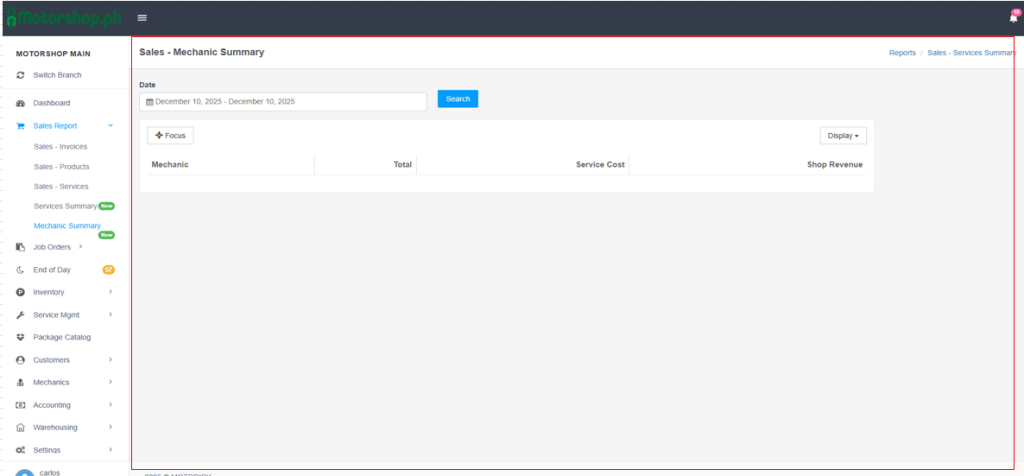Click the Inventory sidebar icon
Image resolution: width=1024 pixels, height=476 pixels.
[21, 292]
